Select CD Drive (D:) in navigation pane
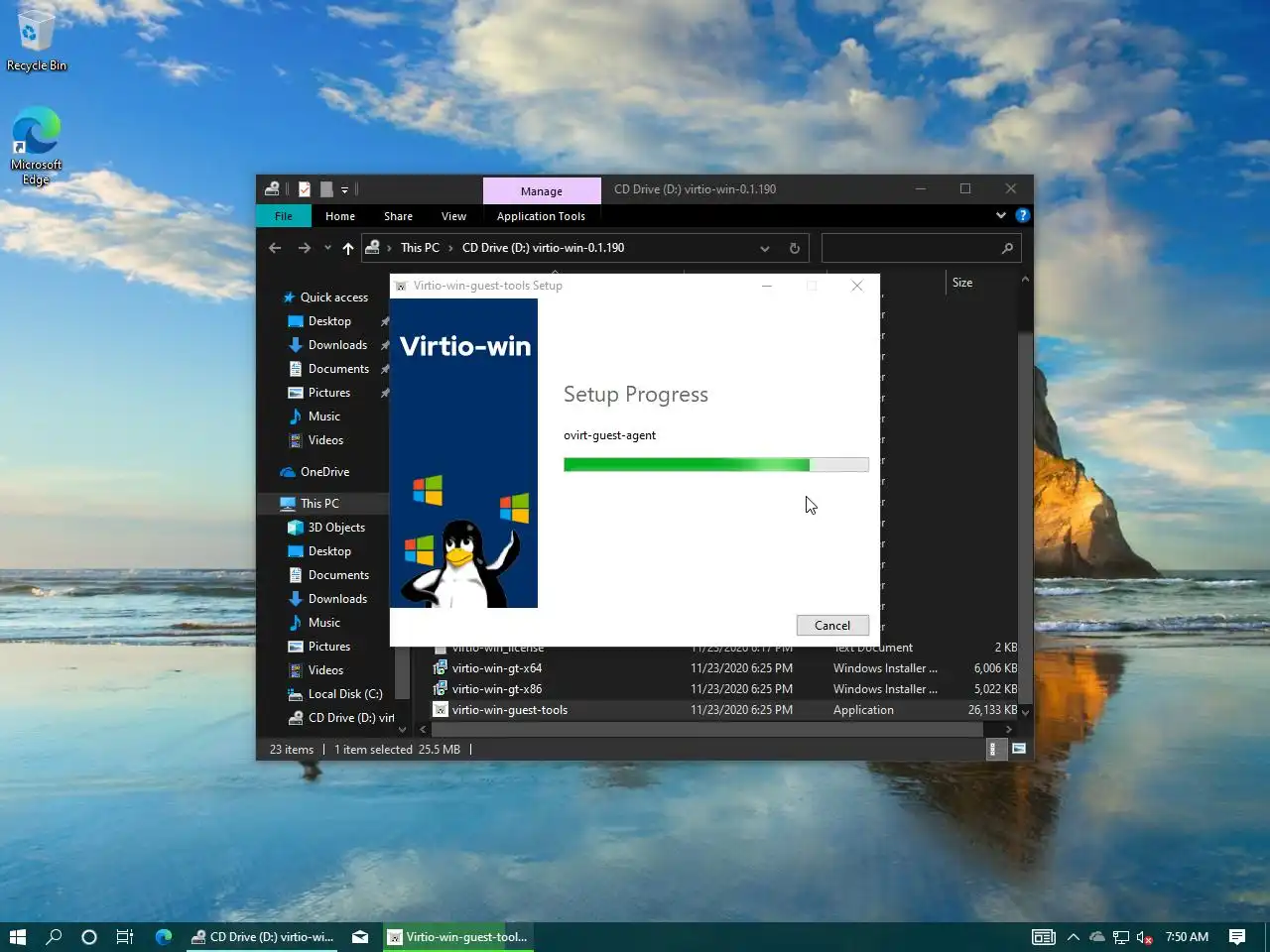This screenshot has width=1270, height=952. (350, 718)
